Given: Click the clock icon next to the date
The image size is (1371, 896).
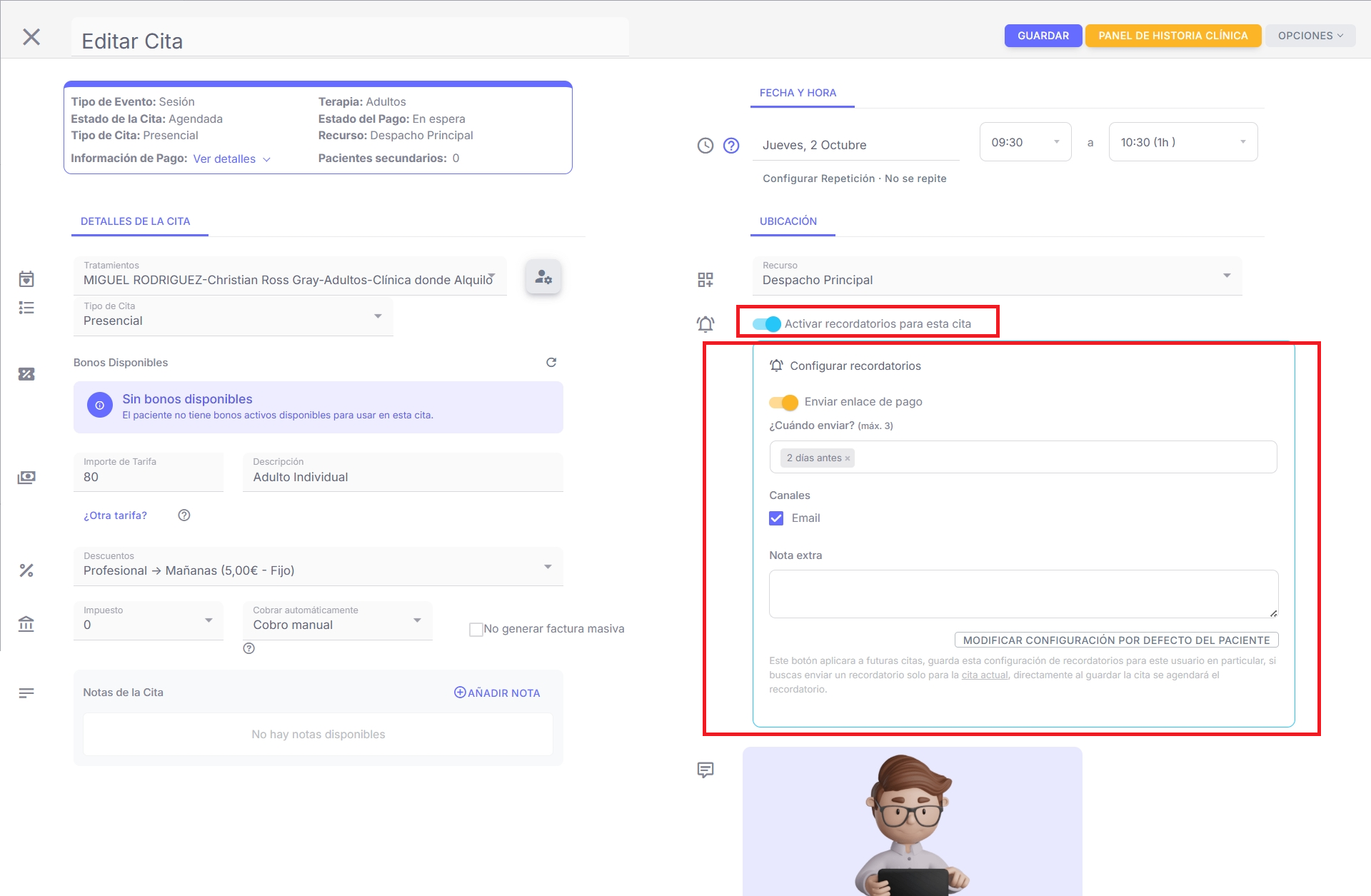Looking at the screenshot, I should pos(705,146).
